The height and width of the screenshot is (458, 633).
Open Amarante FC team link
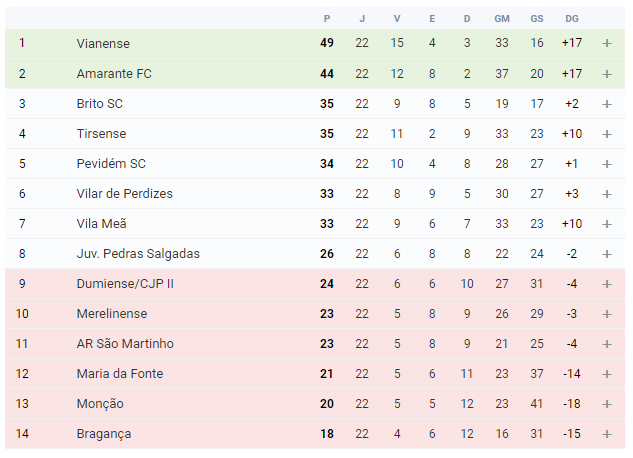pos(114,74)
